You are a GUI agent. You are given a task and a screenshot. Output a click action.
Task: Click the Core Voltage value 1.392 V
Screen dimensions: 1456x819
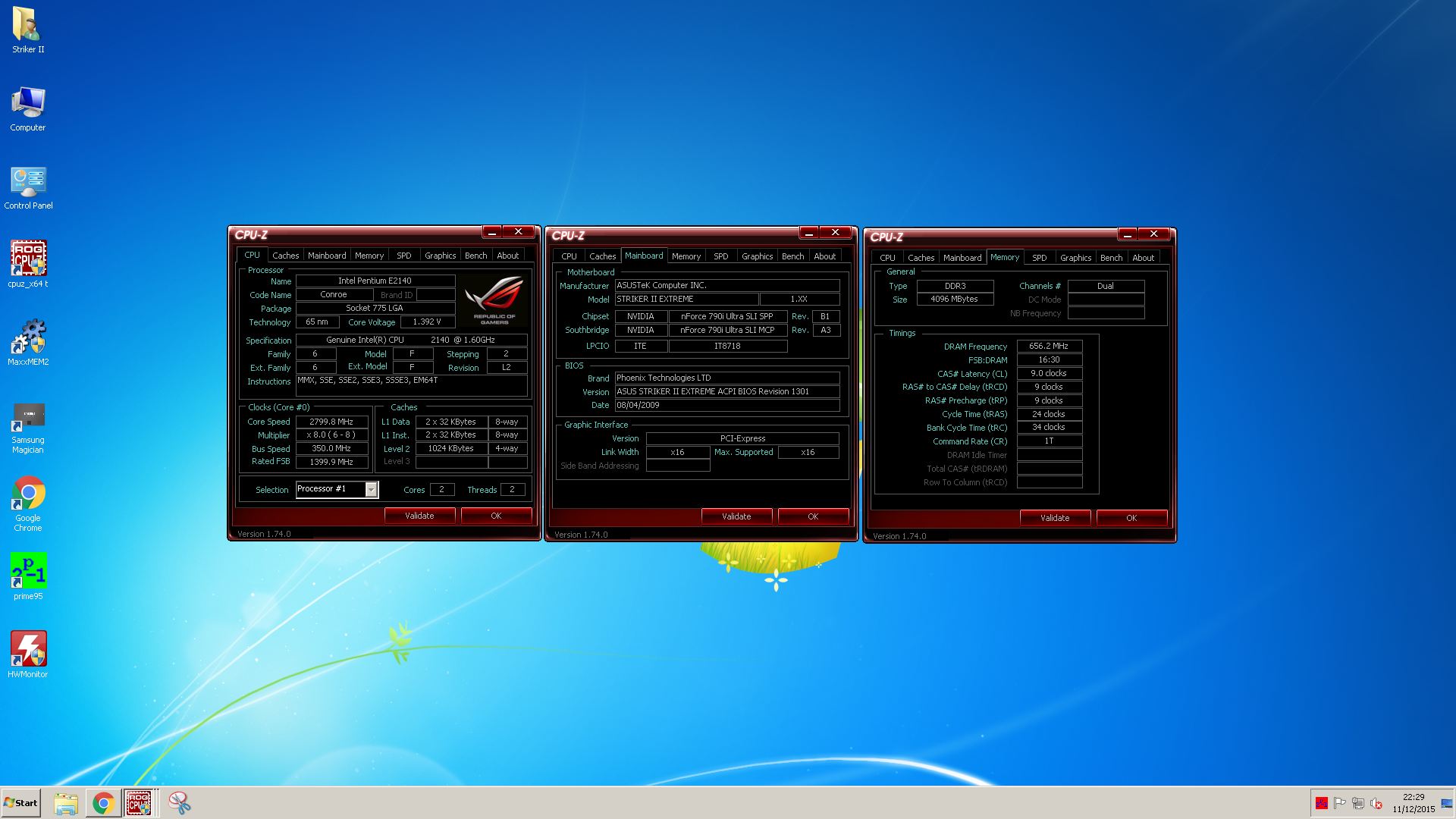[x=427, y=322]
